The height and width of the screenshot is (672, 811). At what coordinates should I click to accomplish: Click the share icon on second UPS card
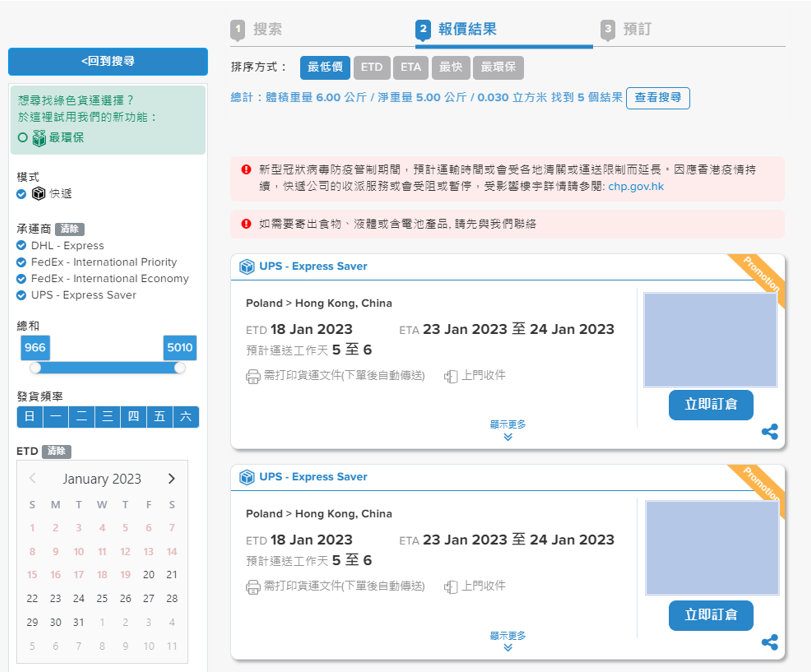tap(770, 642)
